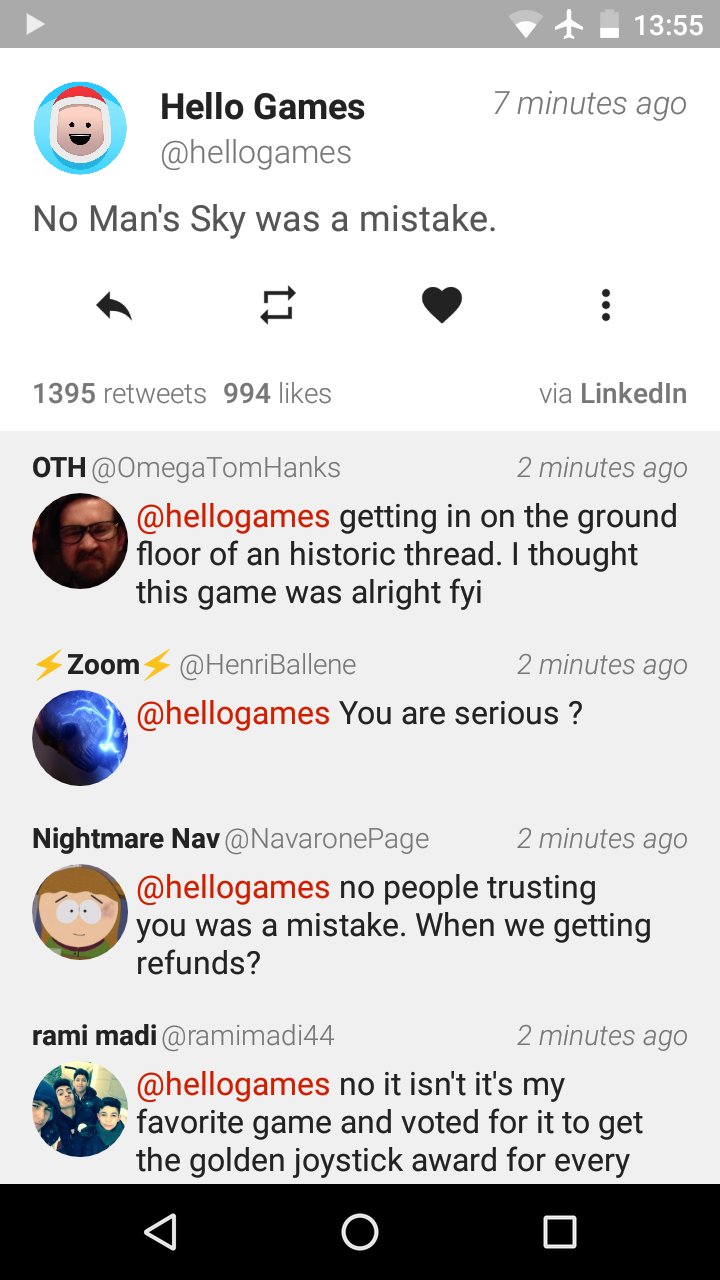View the 1395 retweets list
Viewport: 720px width, 1280px height.
click(119, 394)
